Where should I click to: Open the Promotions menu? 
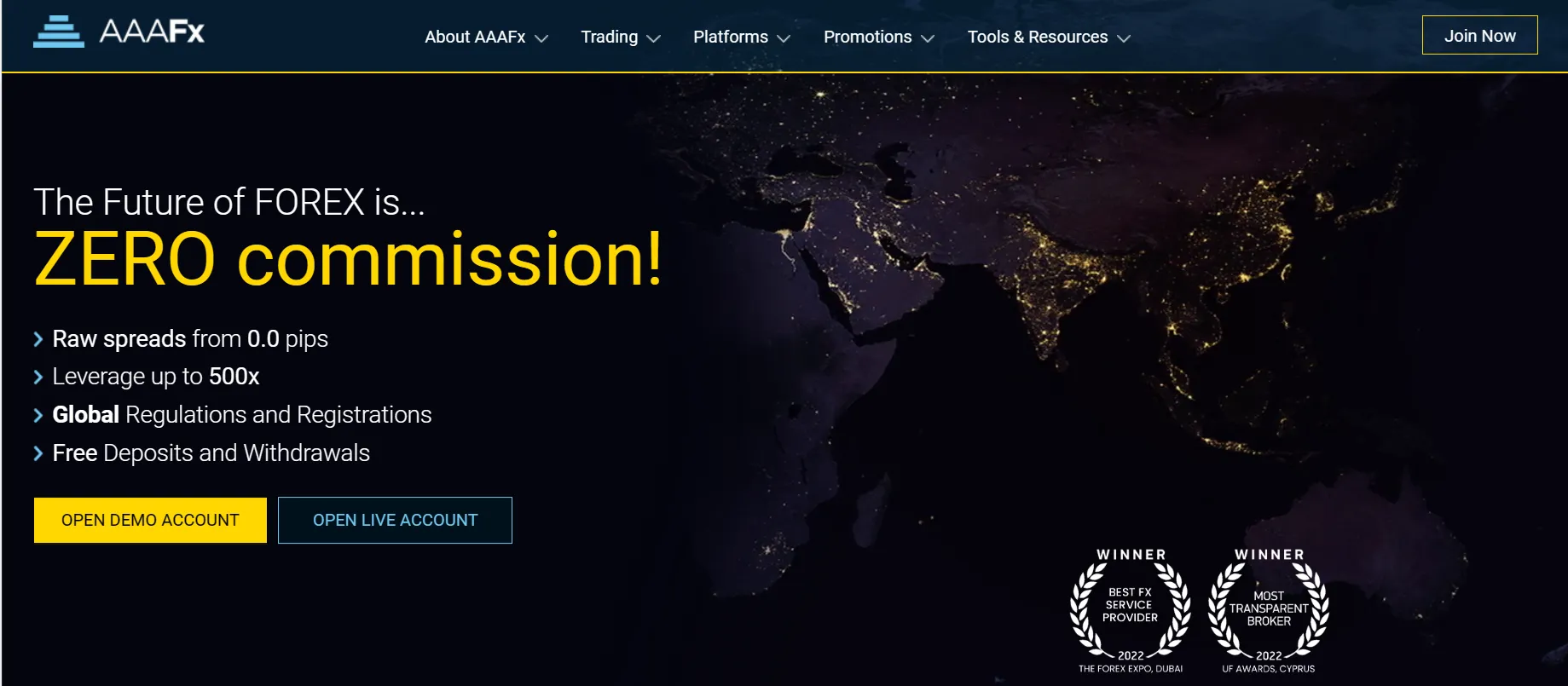point(867,37)
